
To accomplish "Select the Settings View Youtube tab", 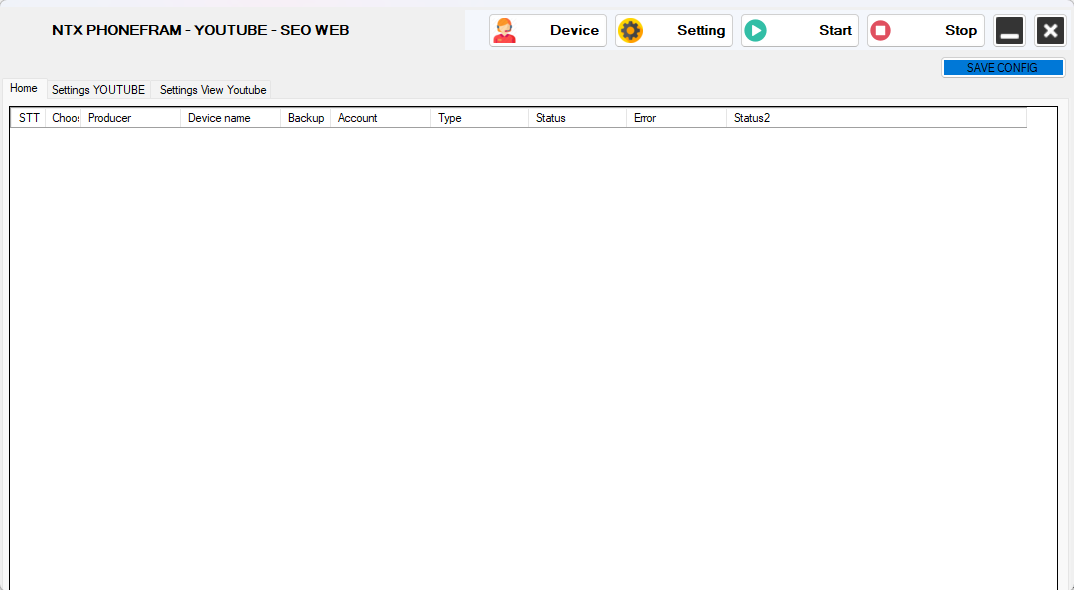I will click(213, 90).
